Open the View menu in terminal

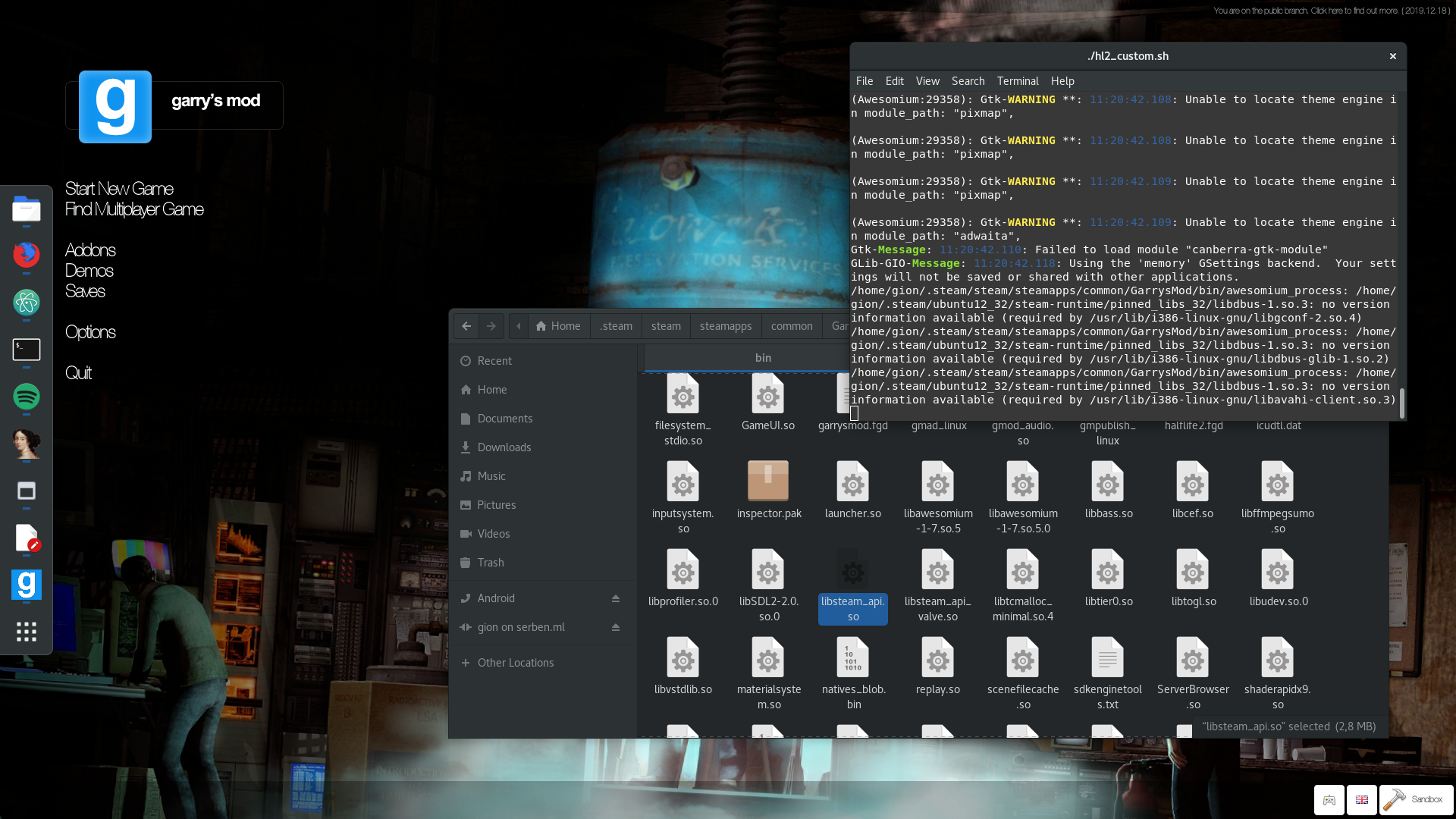927,81
